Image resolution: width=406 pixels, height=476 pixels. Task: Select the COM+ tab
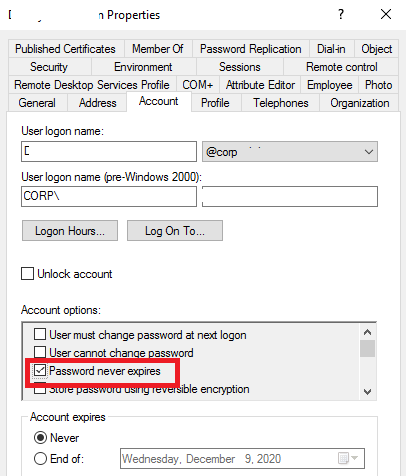click(x=198, y=85)
